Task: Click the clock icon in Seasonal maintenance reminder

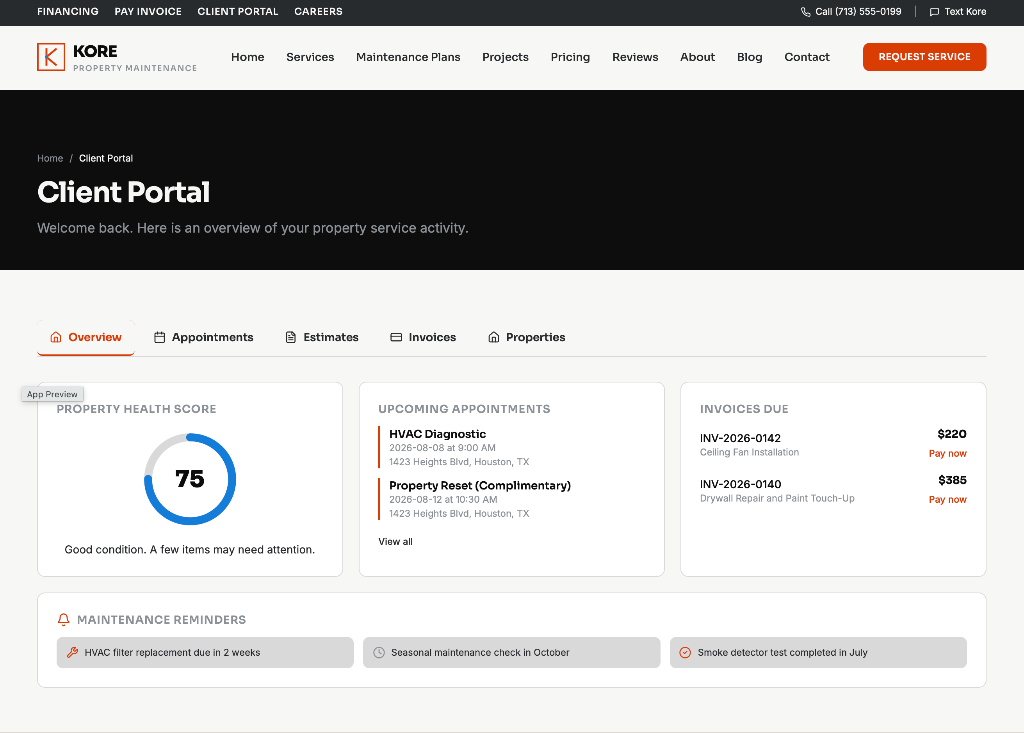Action: point(379,652)
